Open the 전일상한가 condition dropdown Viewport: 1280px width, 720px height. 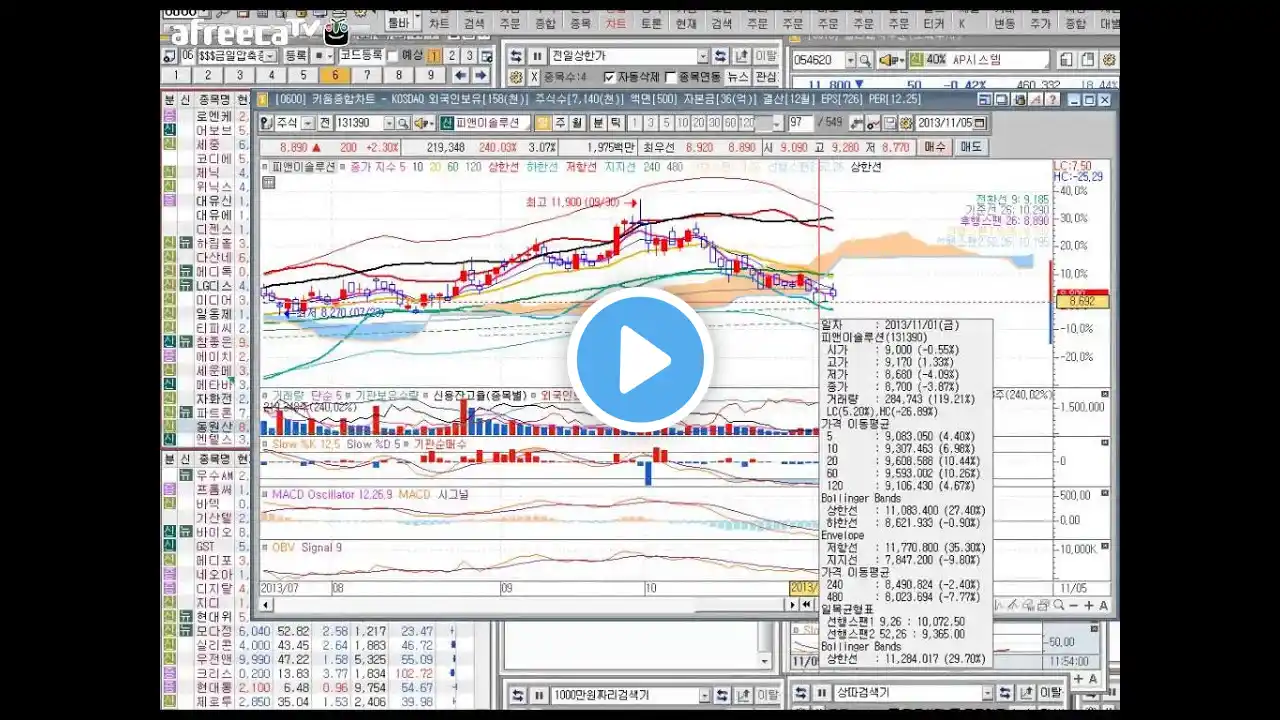[703, 56]
